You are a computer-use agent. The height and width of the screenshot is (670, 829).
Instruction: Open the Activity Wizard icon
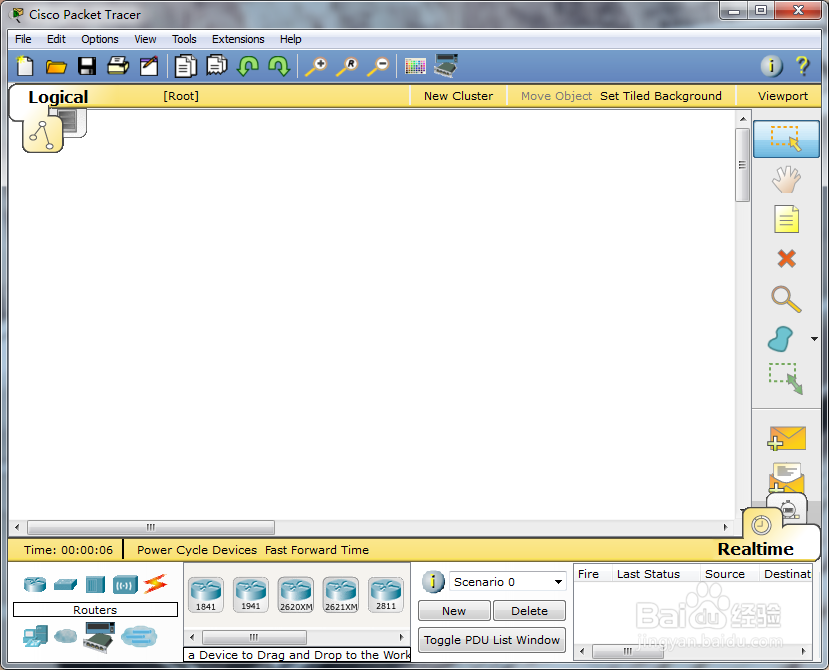click(149, 66)
